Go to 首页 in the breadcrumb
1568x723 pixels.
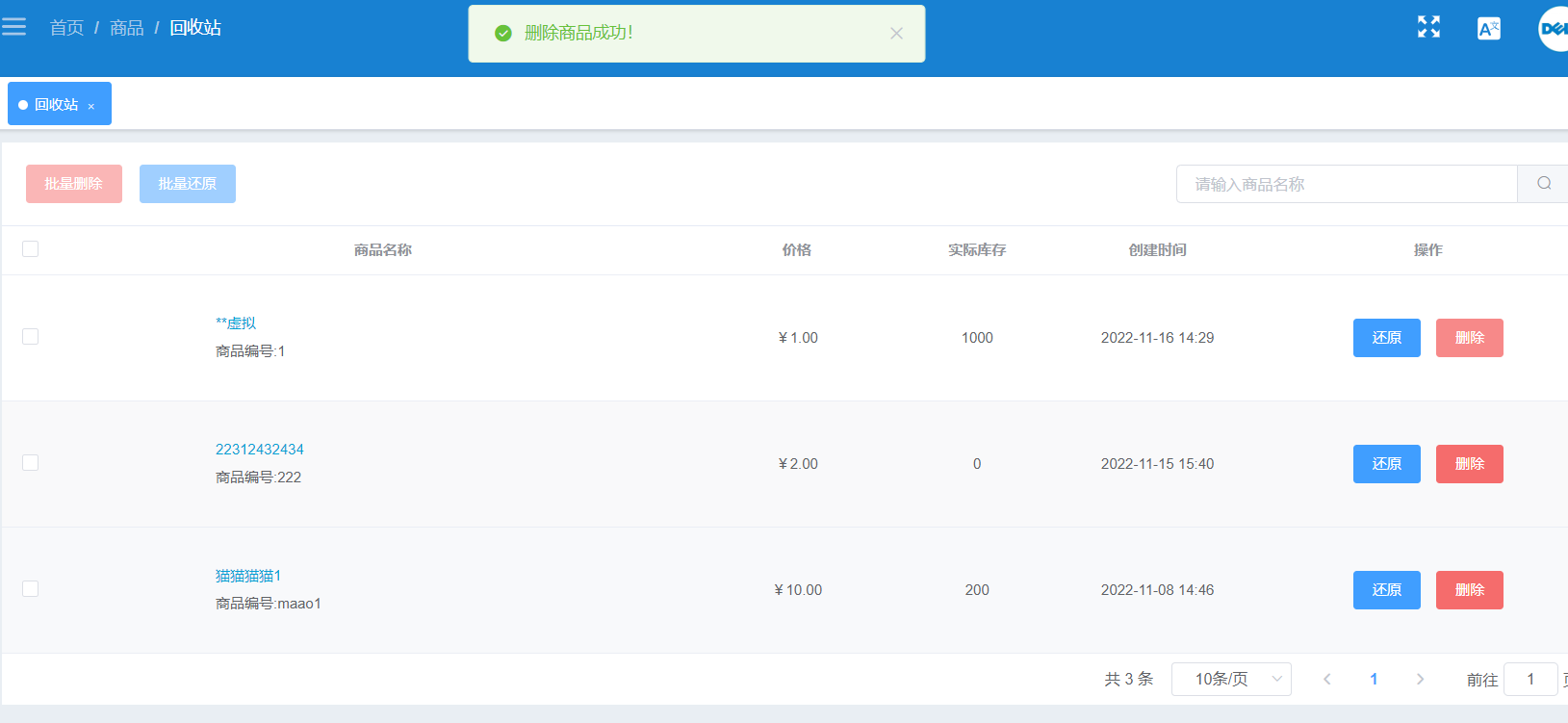(x=66, y=28)
